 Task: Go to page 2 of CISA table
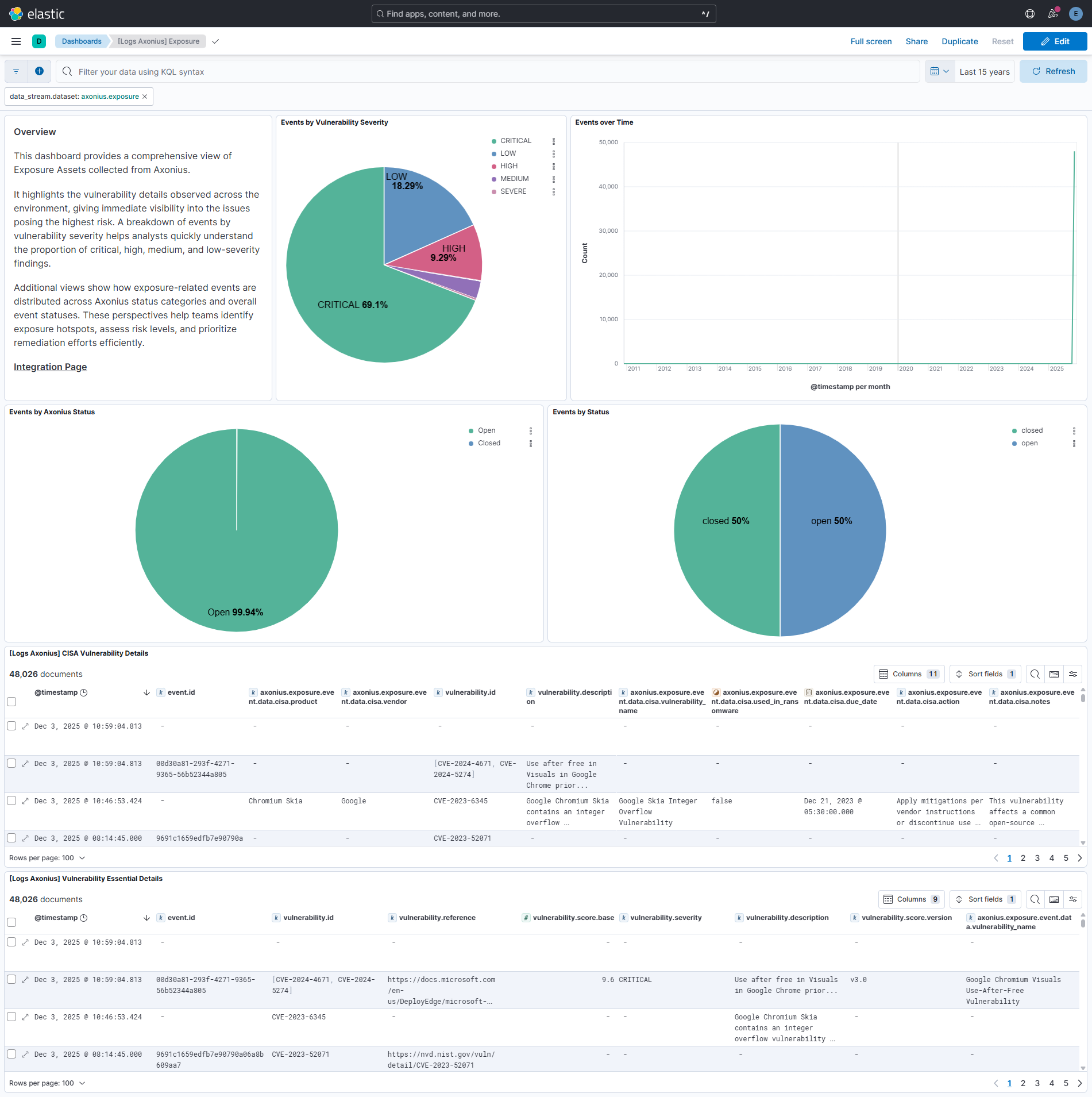[1023, 858]
